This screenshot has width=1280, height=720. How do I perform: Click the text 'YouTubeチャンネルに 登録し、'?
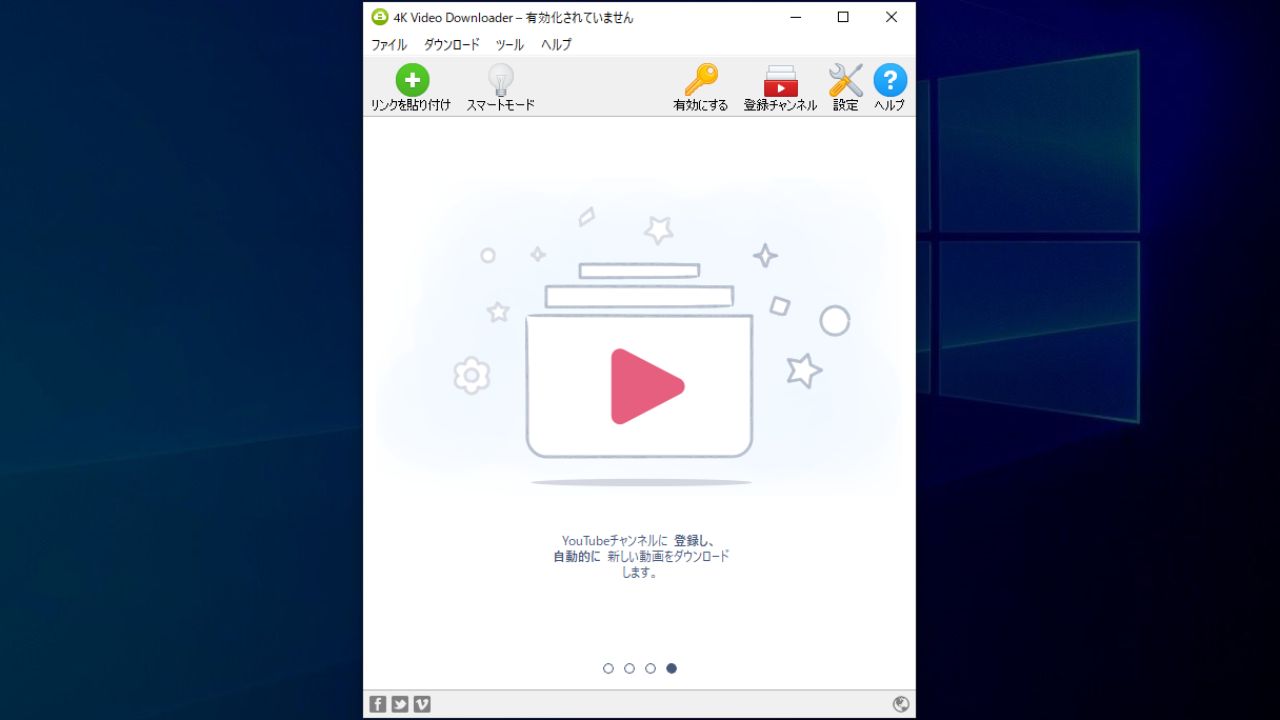(x=637, y=541)
